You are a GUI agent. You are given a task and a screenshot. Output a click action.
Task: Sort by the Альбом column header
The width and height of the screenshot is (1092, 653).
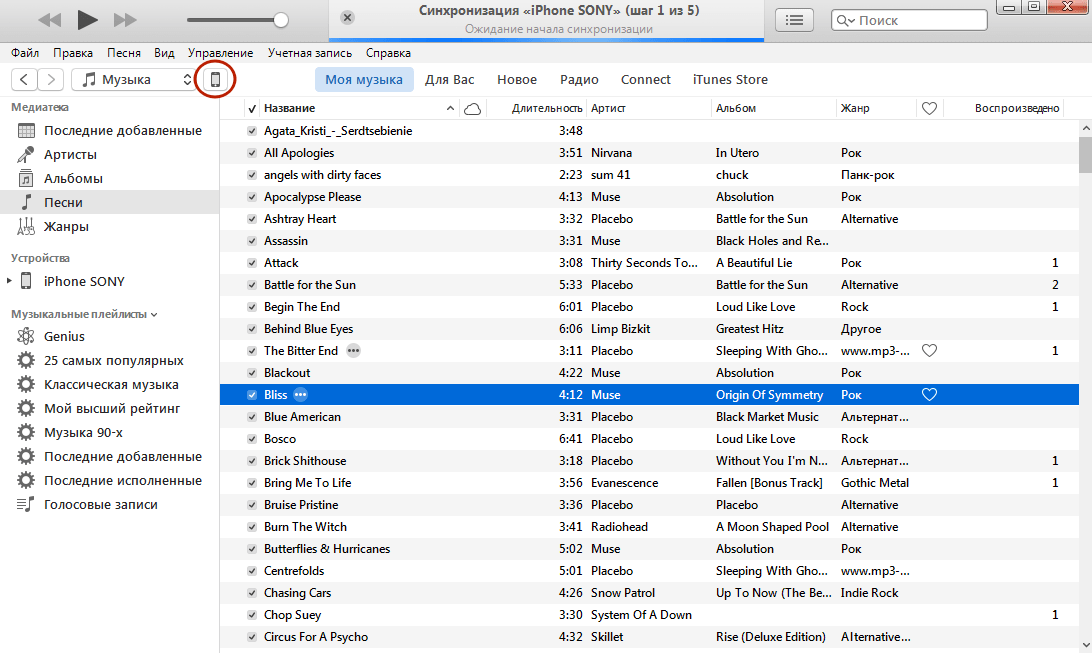pos(773,108)
